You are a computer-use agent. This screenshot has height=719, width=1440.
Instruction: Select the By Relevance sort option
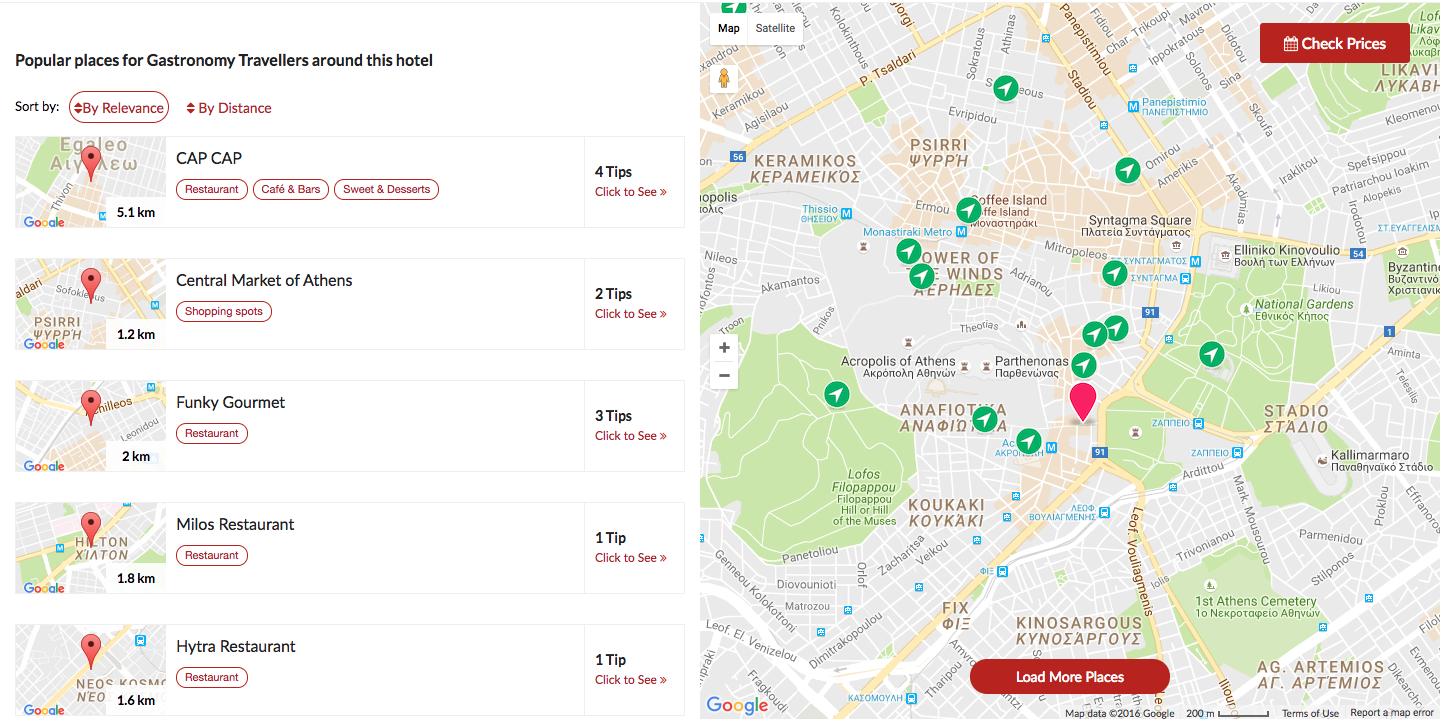click(x=119, y=107)
